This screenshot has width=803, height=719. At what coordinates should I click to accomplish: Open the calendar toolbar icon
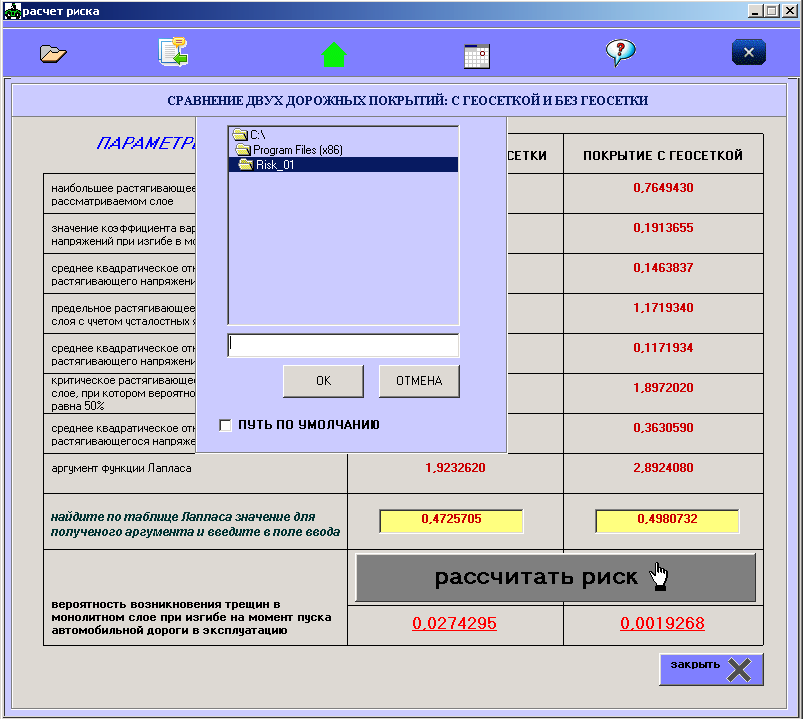pos(477,55)
